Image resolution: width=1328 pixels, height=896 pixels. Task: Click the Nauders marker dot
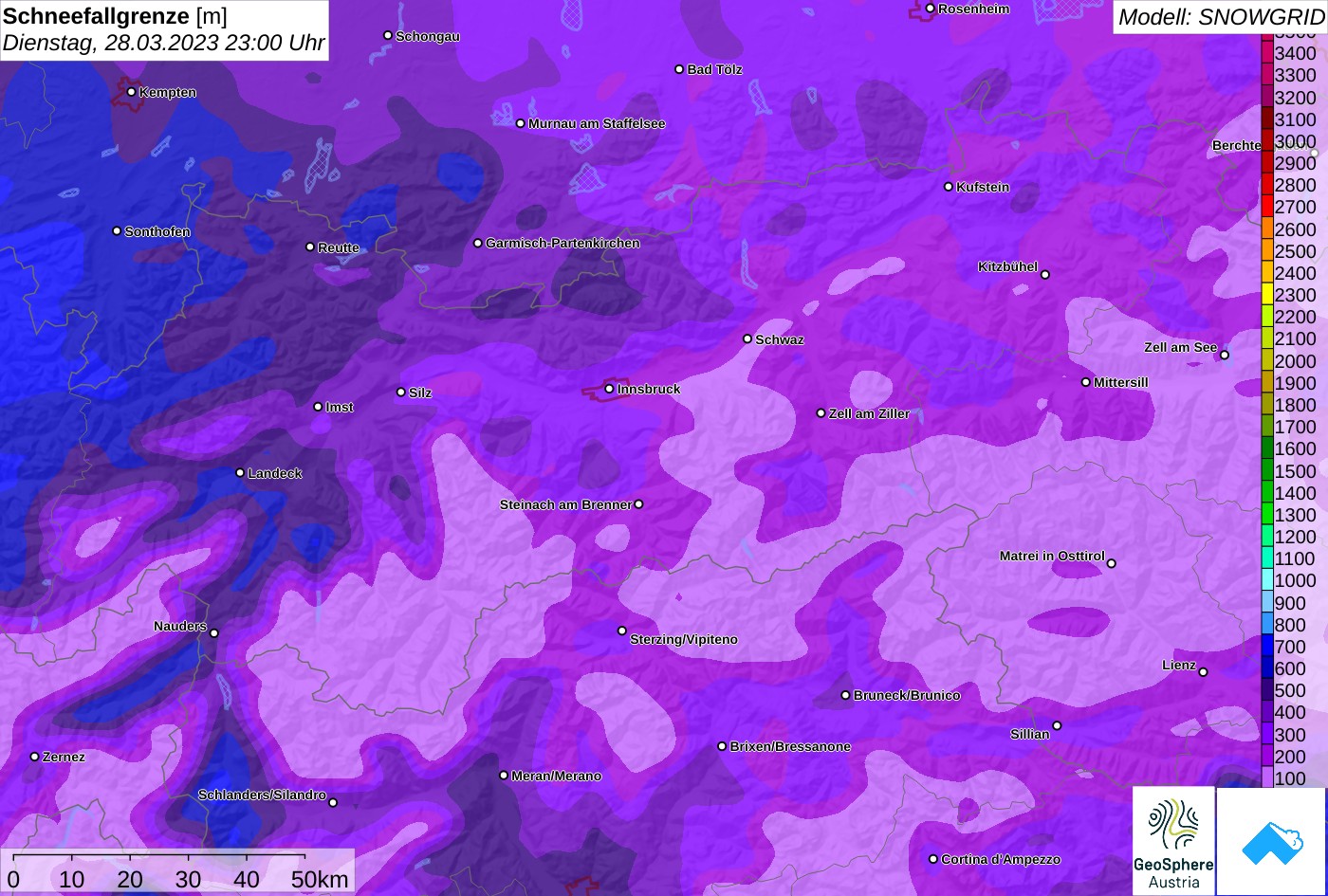pyautogui.click(x=214, y=633)
